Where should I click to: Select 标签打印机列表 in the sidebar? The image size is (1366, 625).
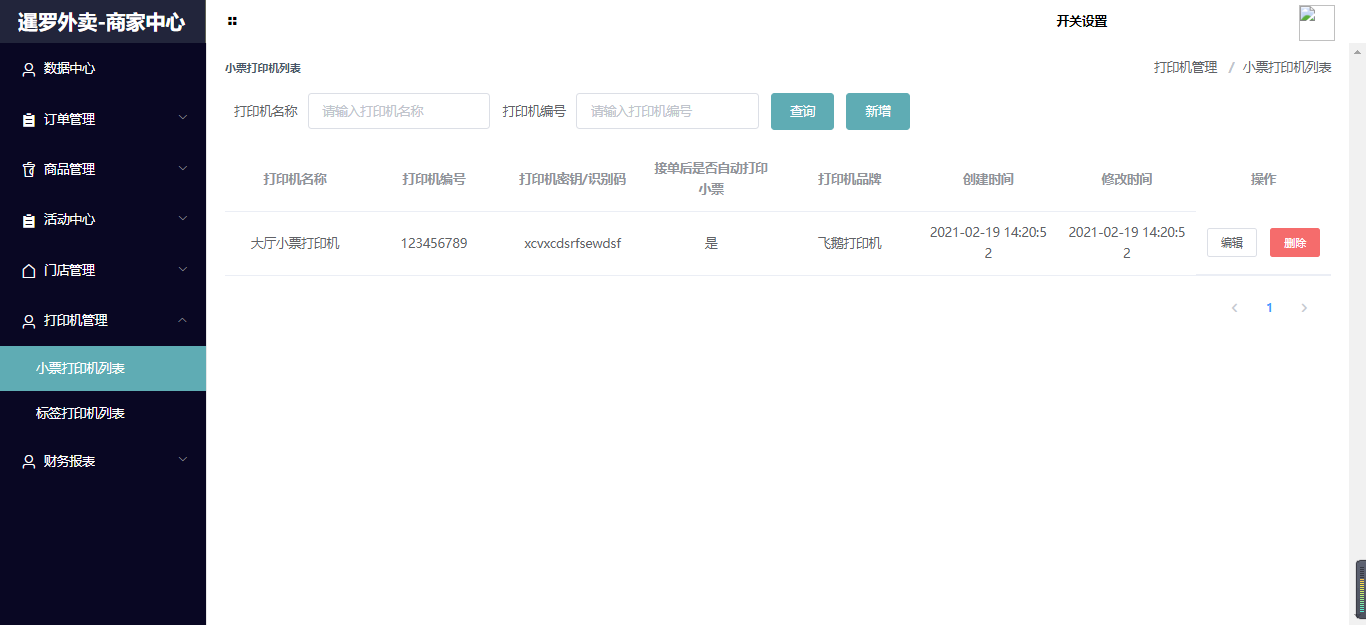click(103, 413)
